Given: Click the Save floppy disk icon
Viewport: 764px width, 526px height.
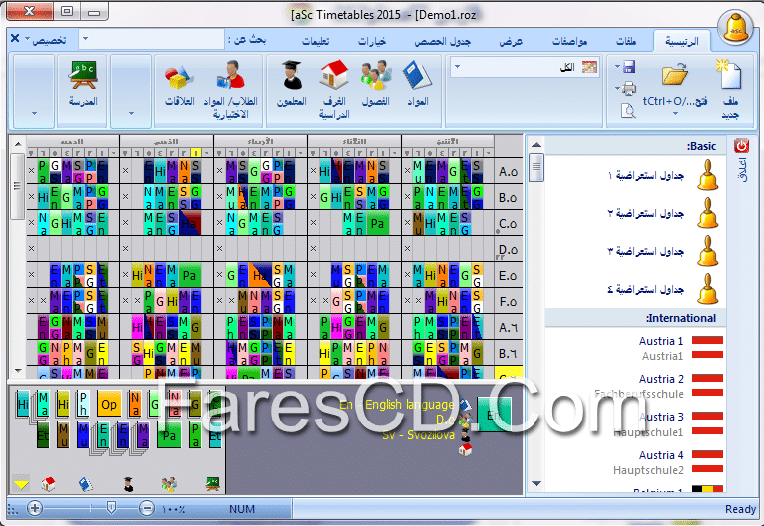Looking at the screenshot, I should (629, 66).
